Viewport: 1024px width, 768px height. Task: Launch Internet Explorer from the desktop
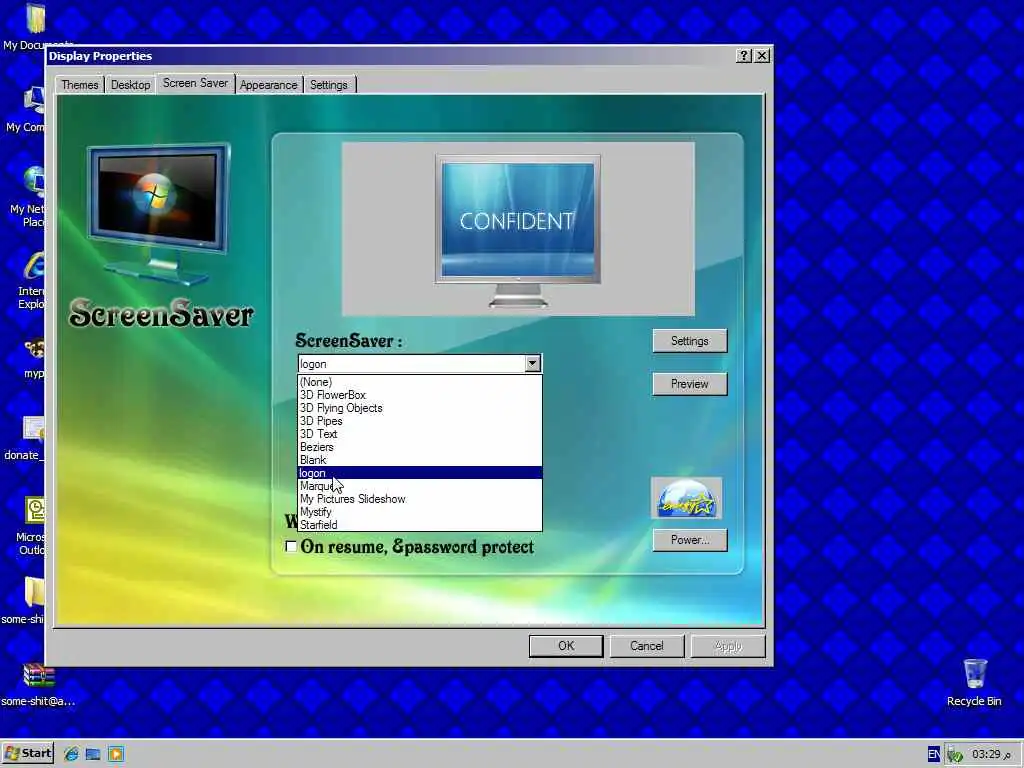point(34,266)
